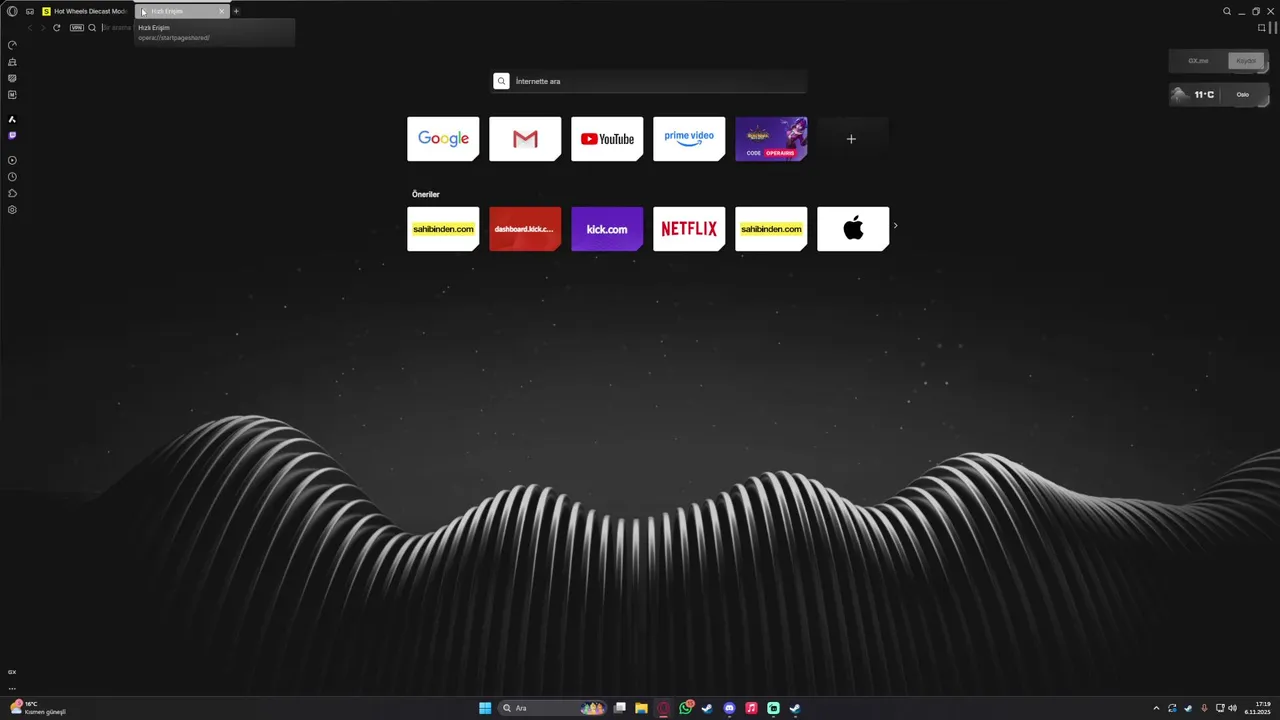Viewport: 1280px width, 720px height.
Task: Toggle the VPN badge in address bar
Action: (77, 28)
